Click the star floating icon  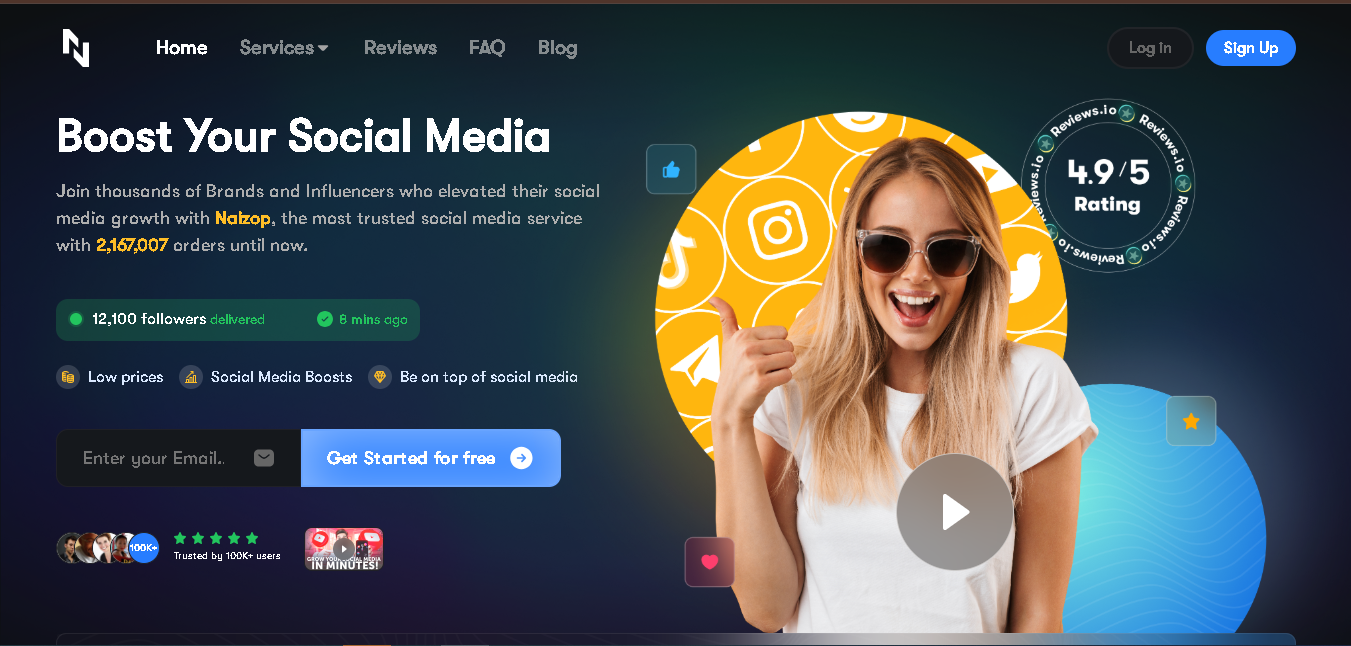(1191, 421)
